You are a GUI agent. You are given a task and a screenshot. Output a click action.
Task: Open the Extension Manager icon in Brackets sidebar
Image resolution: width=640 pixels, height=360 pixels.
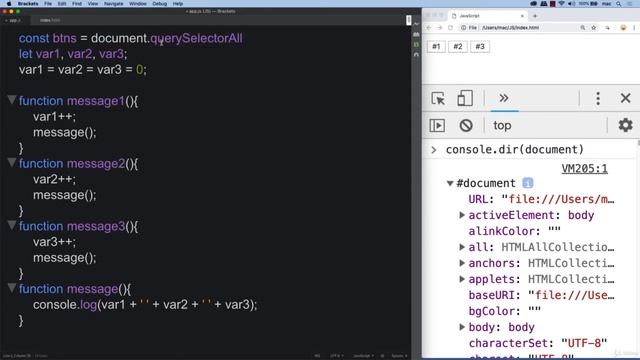416,35
